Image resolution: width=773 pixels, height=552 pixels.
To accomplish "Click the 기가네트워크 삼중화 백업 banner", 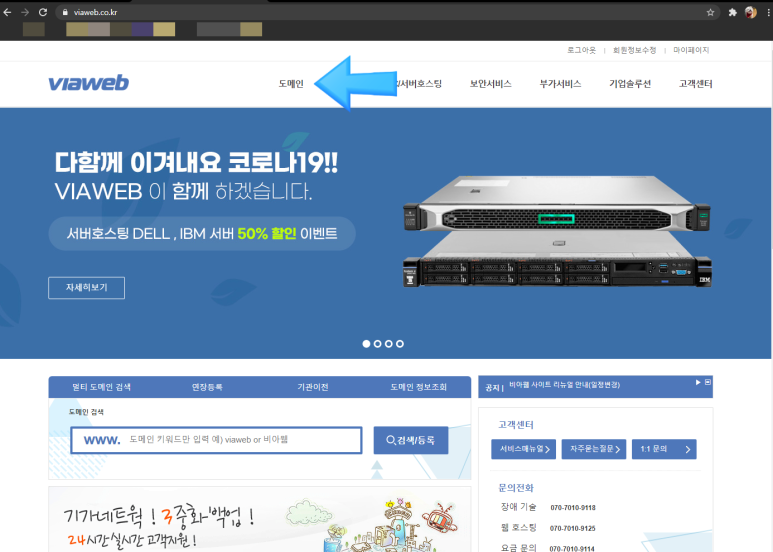I will tap(260, 519).
